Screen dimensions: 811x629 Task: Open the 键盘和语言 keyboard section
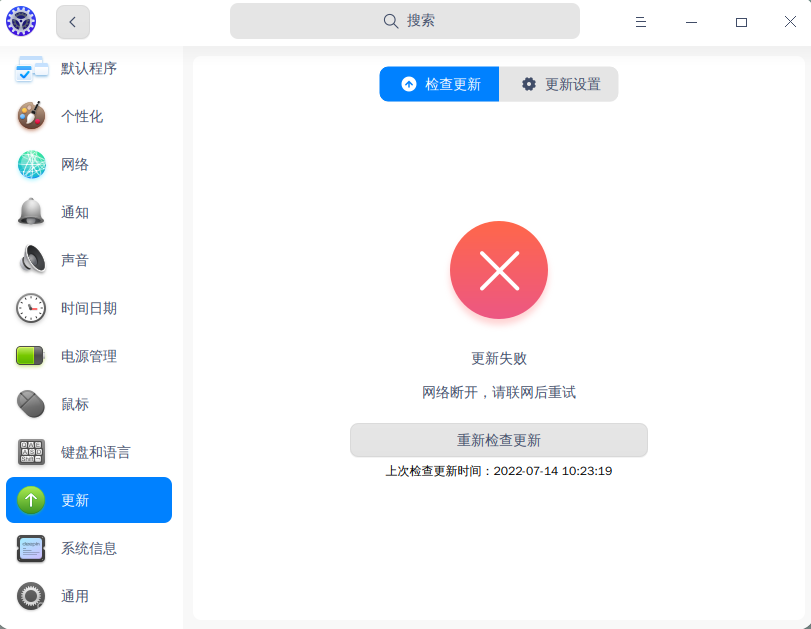[89, 451]
